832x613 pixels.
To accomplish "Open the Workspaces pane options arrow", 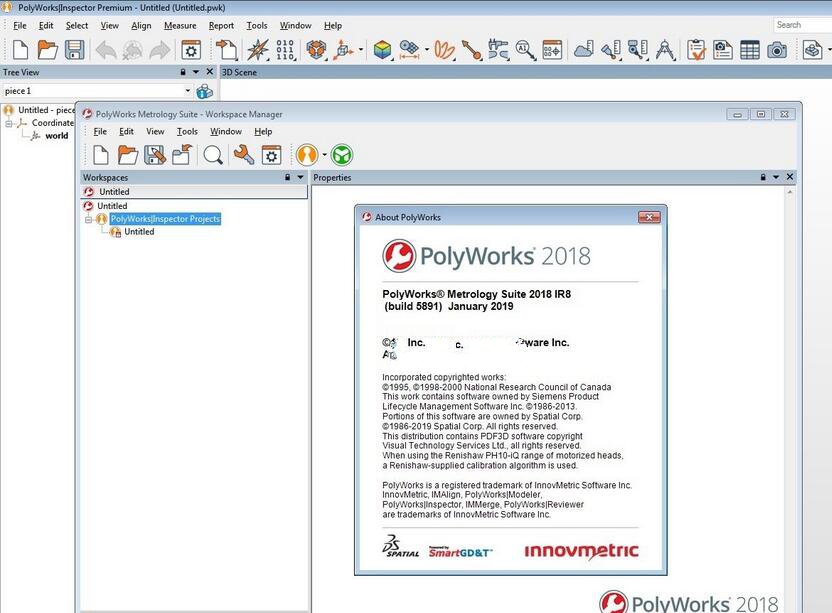I will [300, 177].
